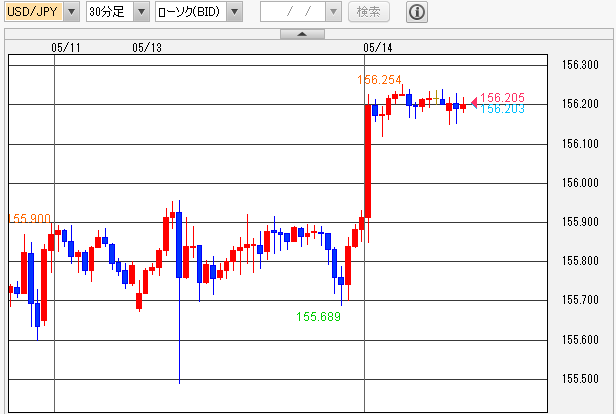This screenshot has width=616, height=414.
Task: Open the date picker dropdown arrow
Action: (x=333, y=12)
